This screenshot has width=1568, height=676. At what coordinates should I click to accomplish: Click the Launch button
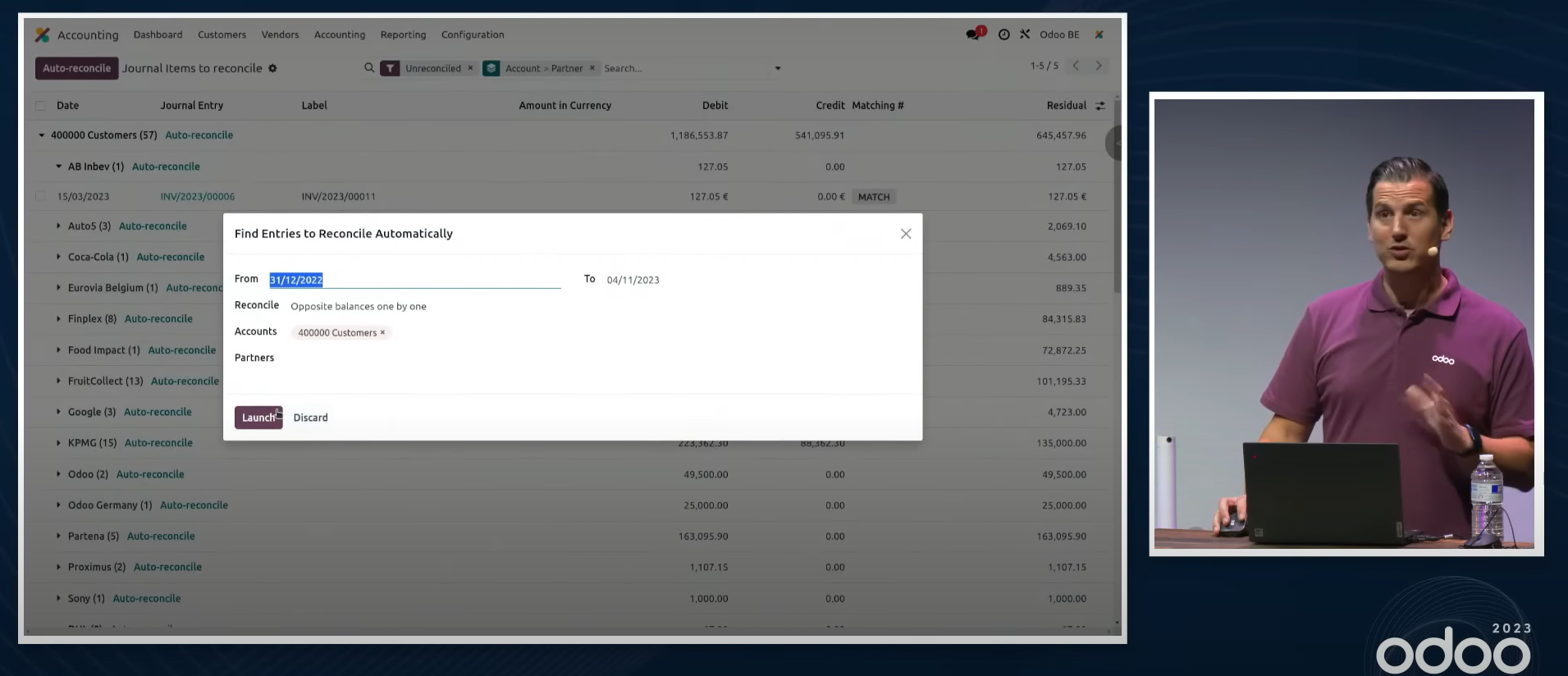coord(258,418)
